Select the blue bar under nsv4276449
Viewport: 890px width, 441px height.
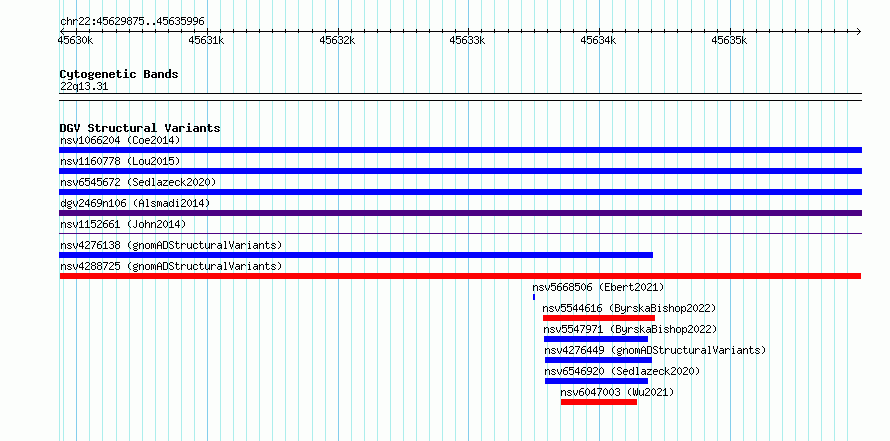coord(598,360)
